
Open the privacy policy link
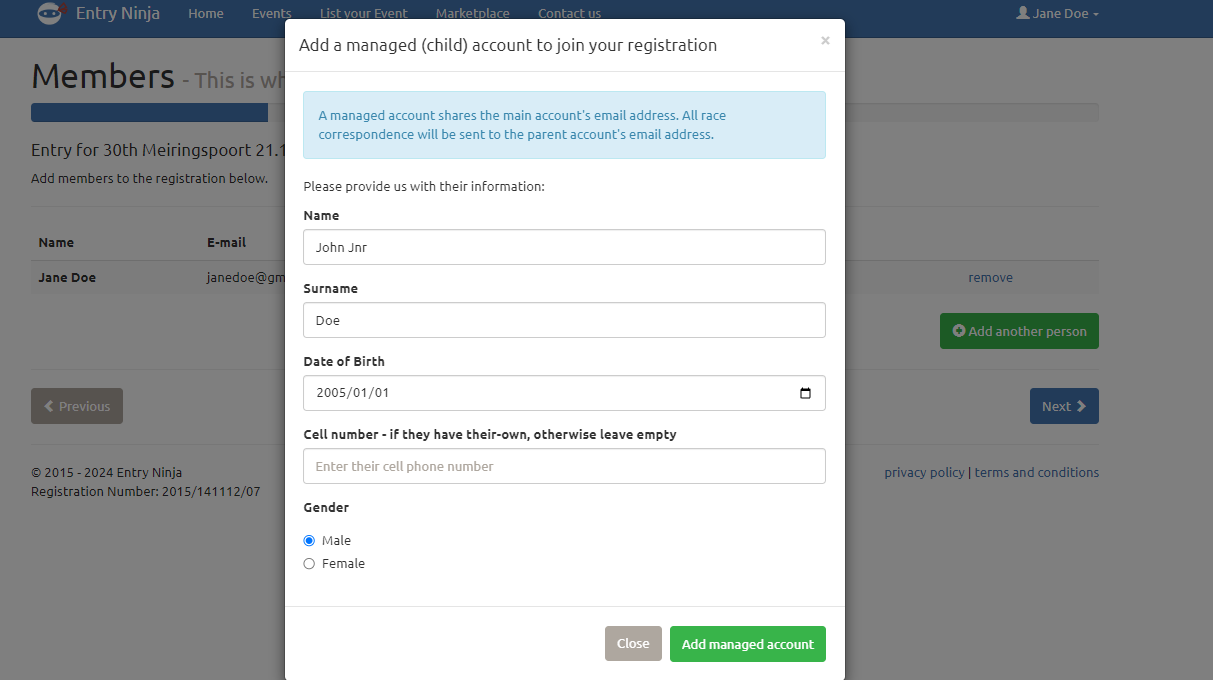pyautogui.click(x=924, y=473)
